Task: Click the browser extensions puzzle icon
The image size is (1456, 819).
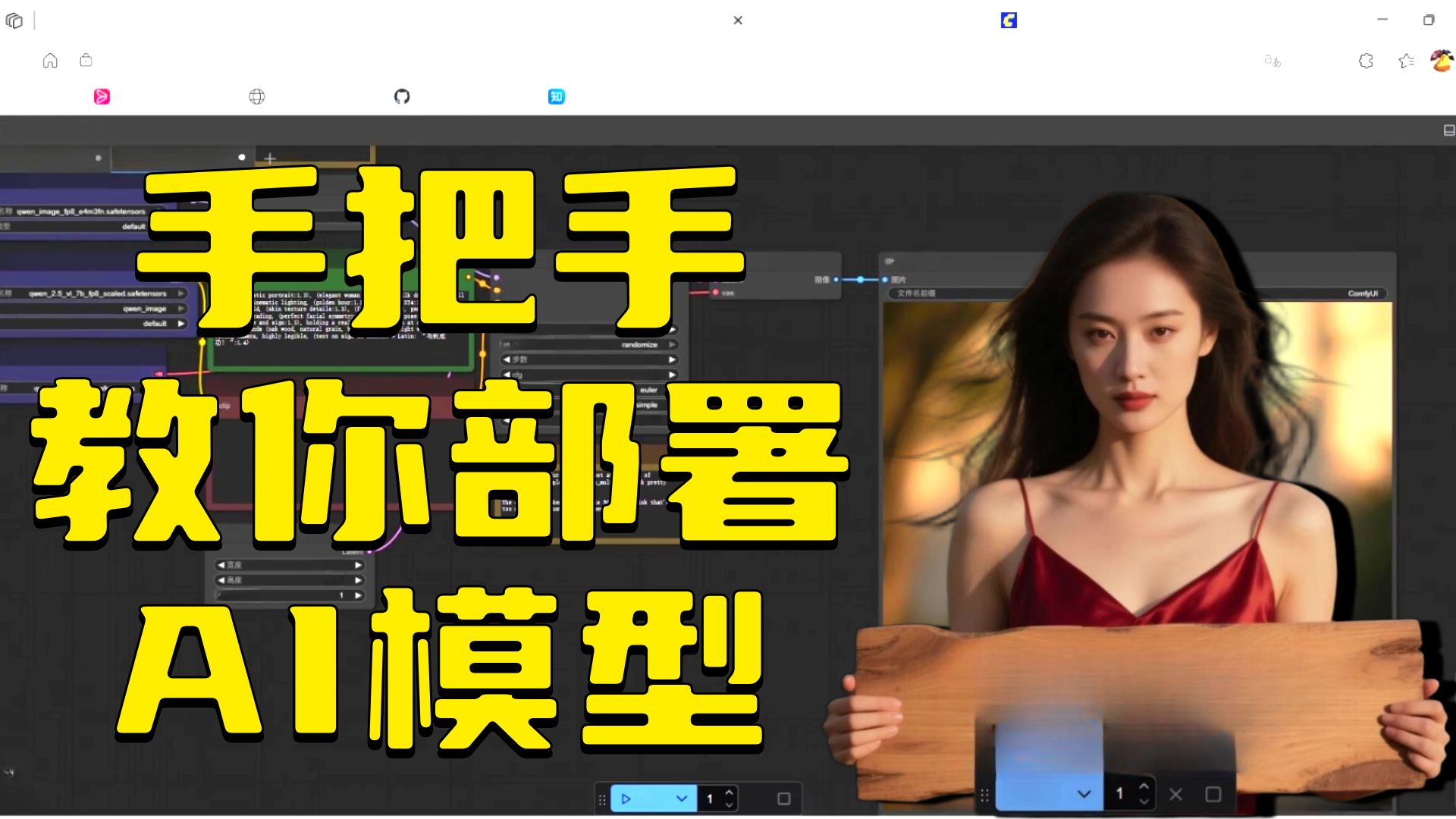Action: coord(1366,61)
